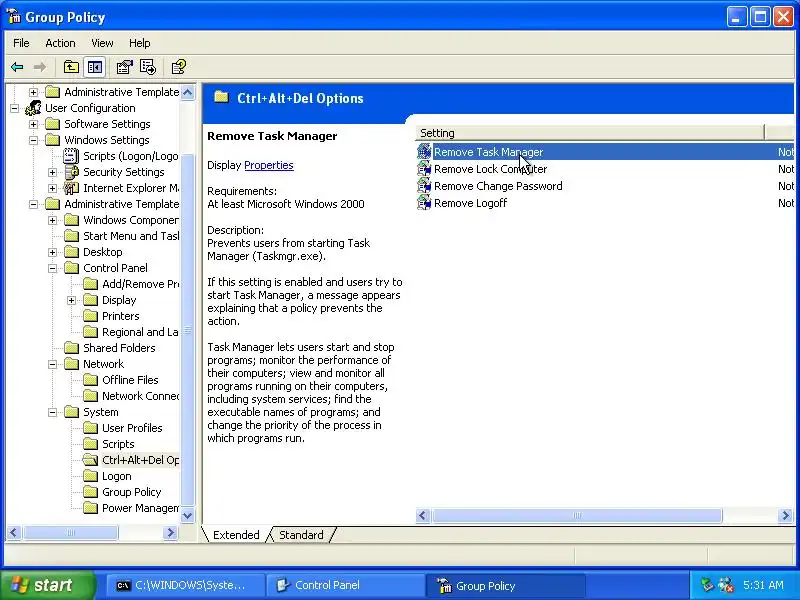Select the Logon folder in tree
The image size is (800, 600).
[x=116, y=476]
